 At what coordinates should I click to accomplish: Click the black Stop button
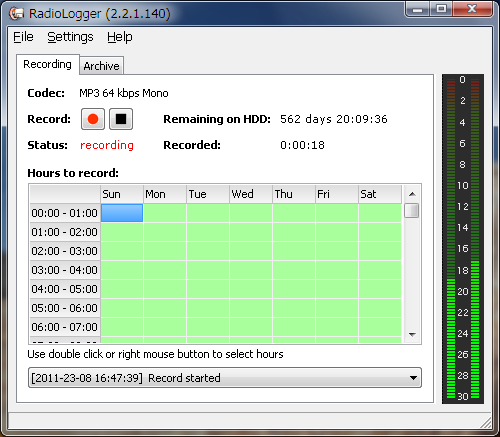(x=121, y=119)
